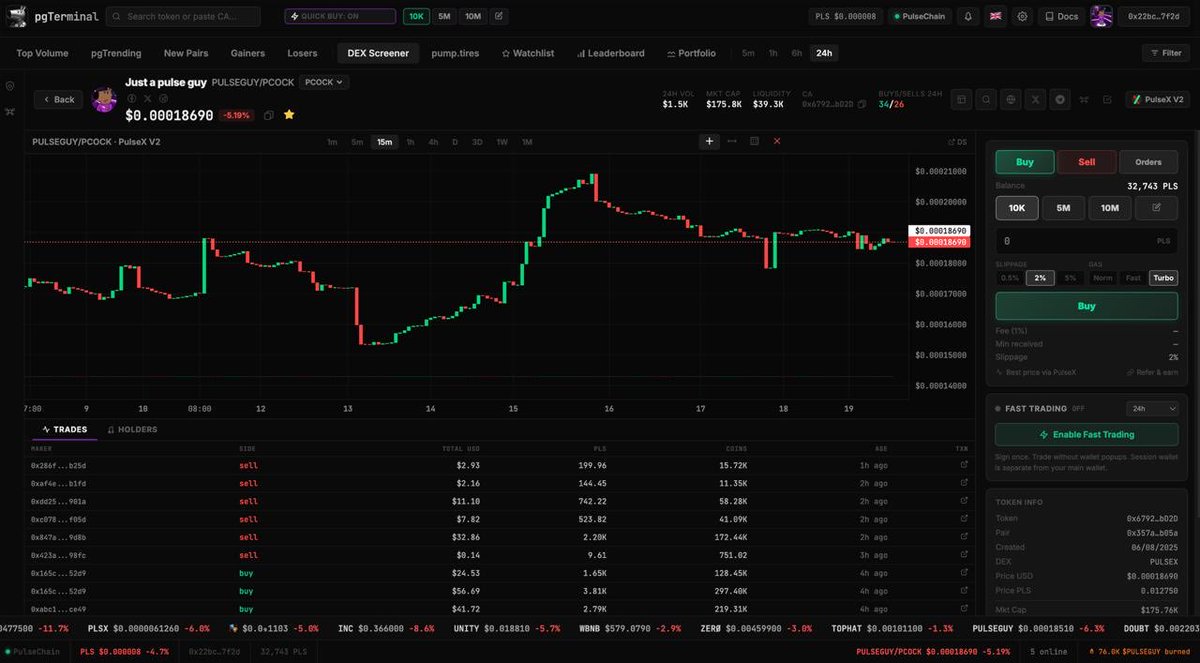The image size is (1200, 663).
Task: Expand the PCOCK pair dropdown
Action: point(324,82)
